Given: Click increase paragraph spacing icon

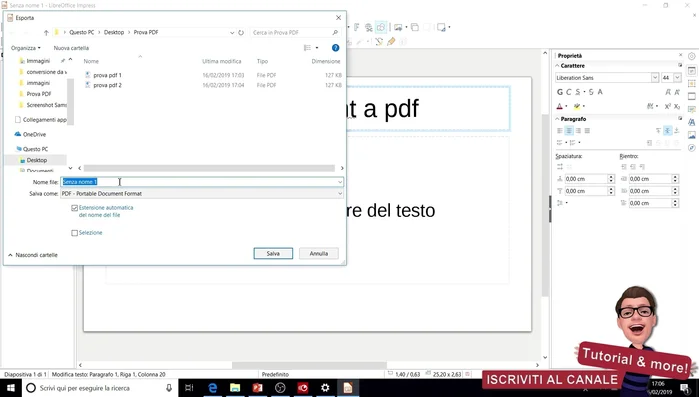Looking at the screenshot, I should pyautogui.click(x=560, y=167).
